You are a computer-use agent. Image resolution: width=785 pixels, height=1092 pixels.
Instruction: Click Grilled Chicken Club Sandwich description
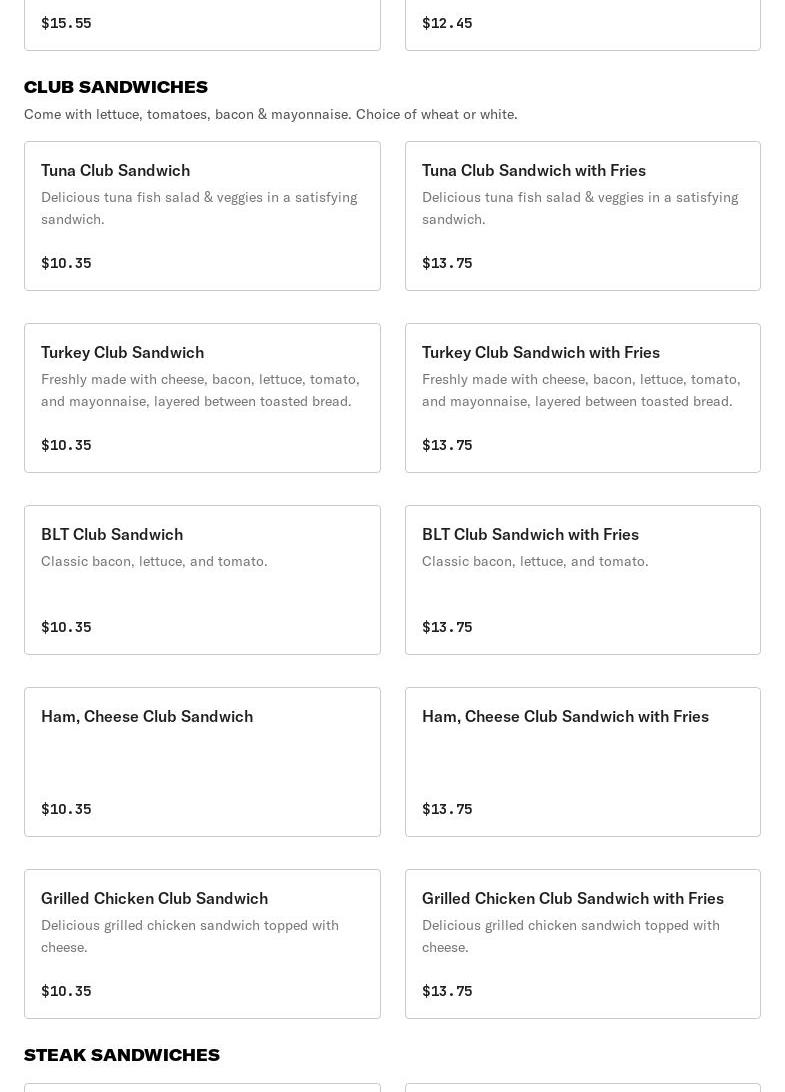(x=190, y=935)
